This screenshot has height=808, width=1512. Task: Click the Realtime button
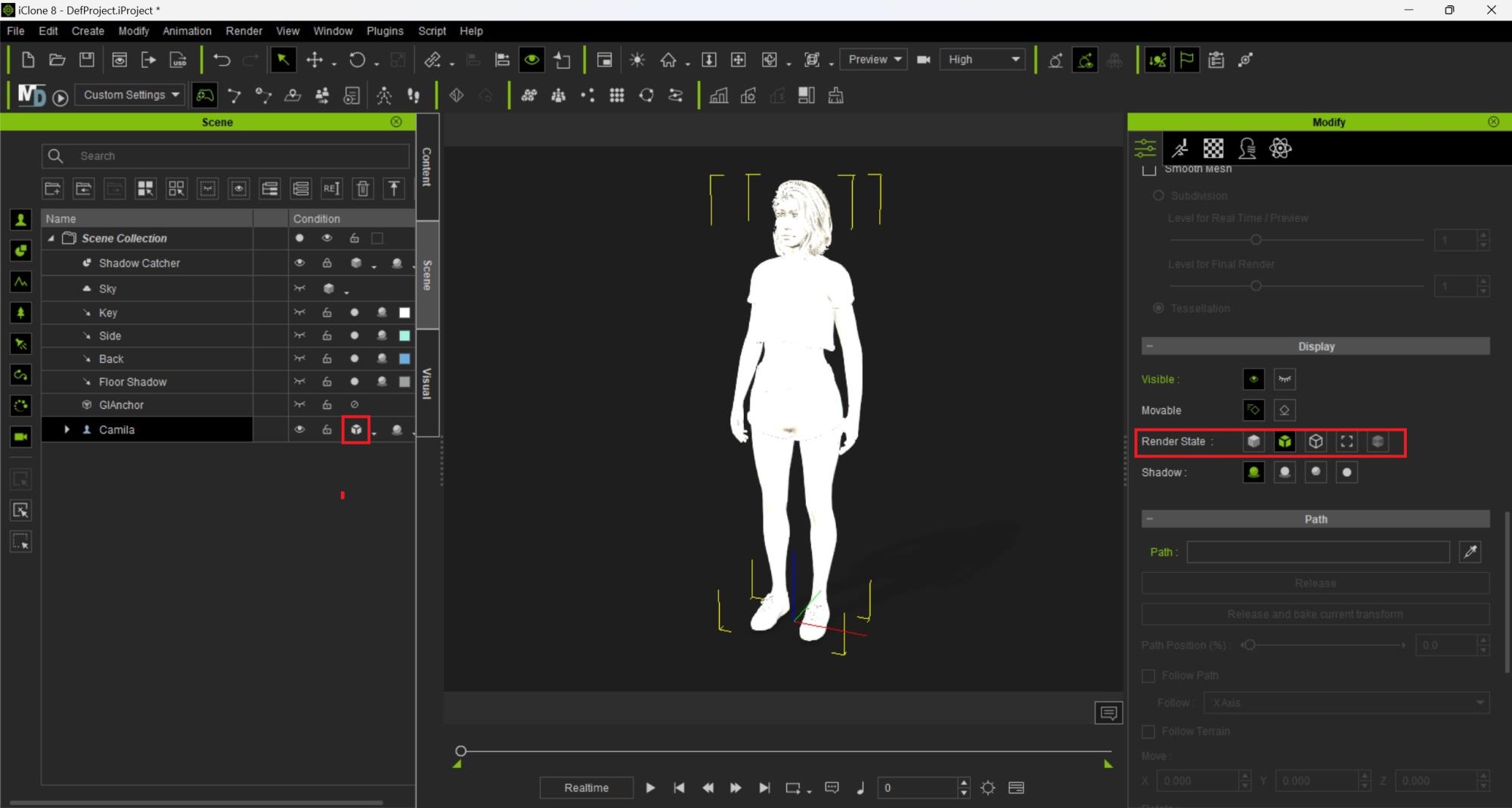click(x=586, y=788)
